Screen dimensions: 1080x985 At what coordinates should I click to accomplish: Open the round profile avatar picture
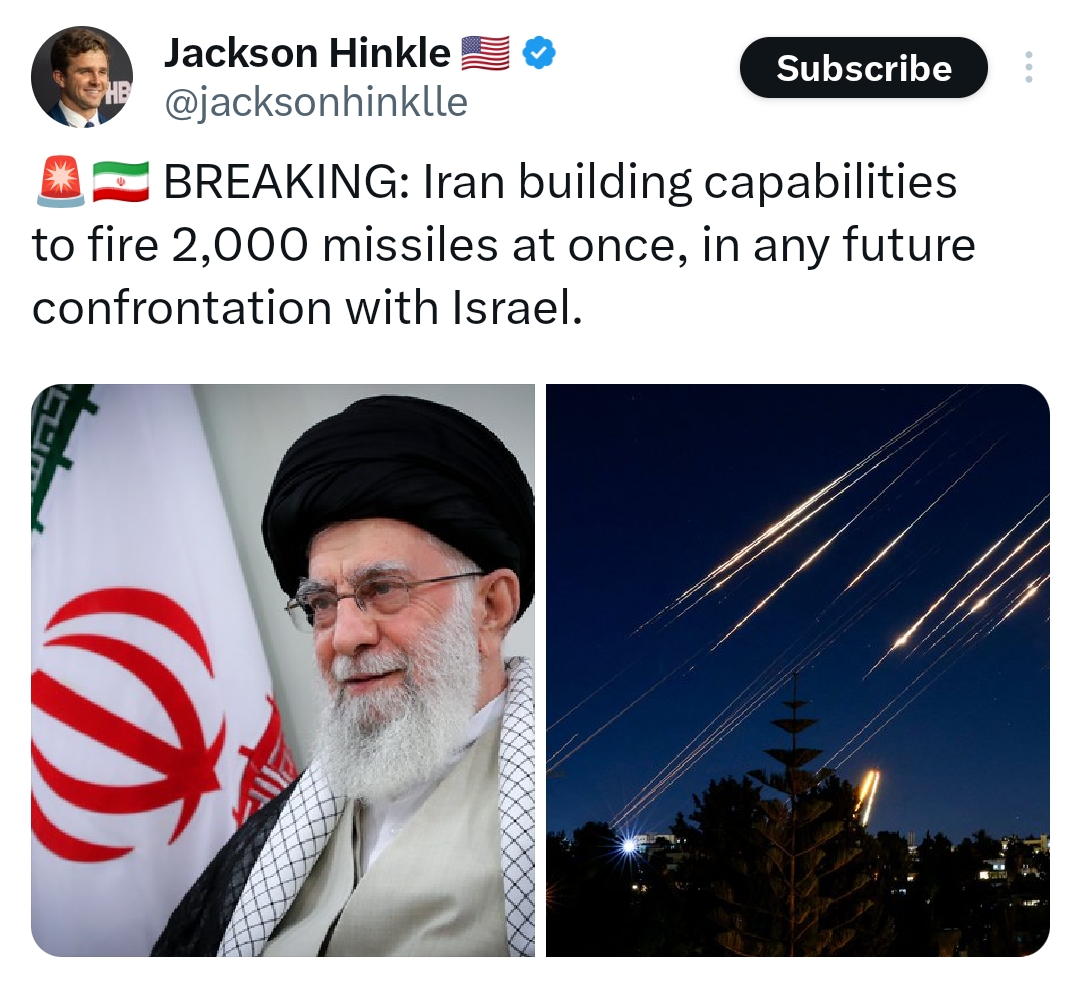pos(81,76)
